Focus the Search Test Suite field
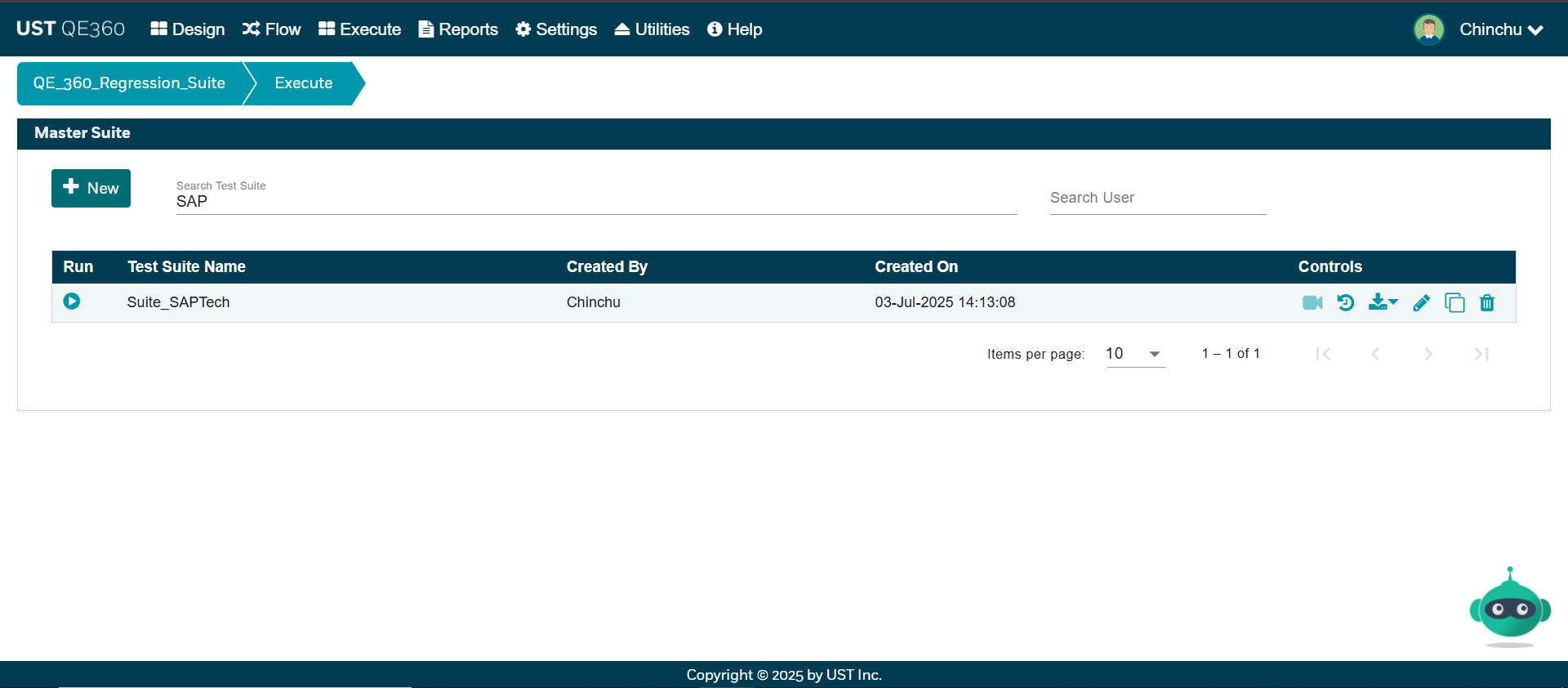The width and height of the screenshot is (1568, 688). [x=596, y=200]
